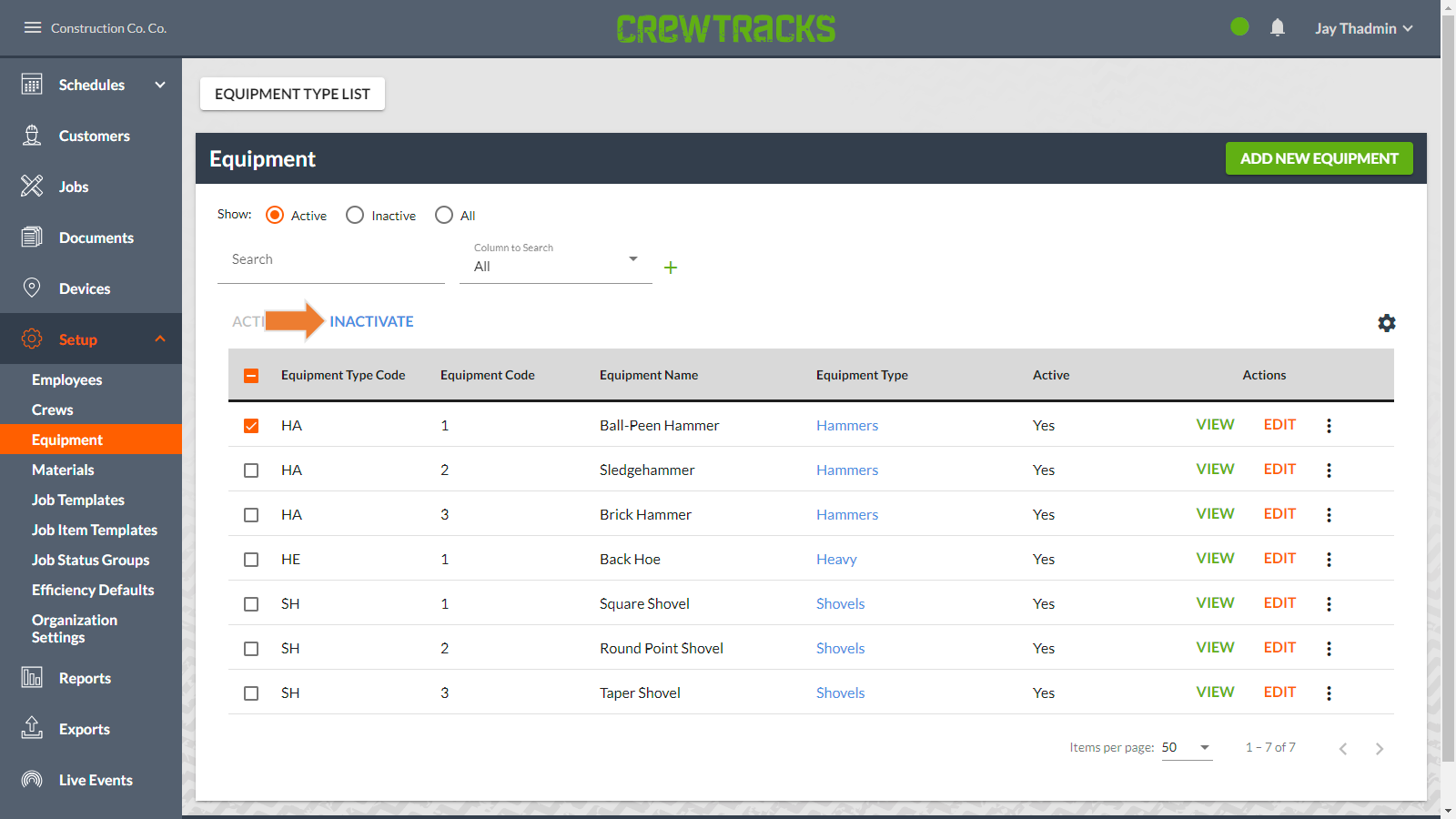This screenshot has width=1456, height=819.
Task: Check the Sledgehammer row checkbox
Action: point(251,470)
